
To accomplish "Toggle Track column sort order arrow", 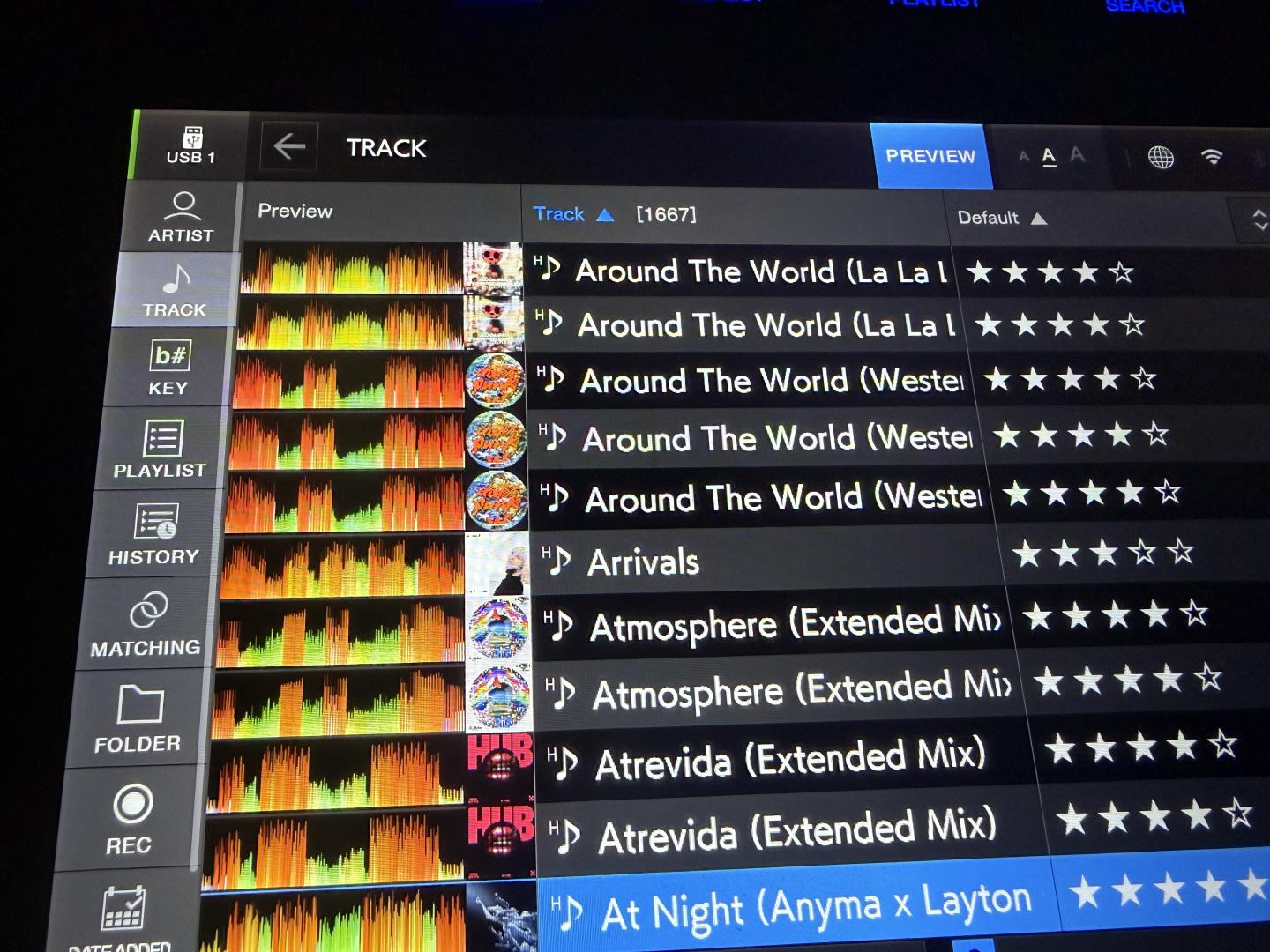I will (x=605, y=214).
